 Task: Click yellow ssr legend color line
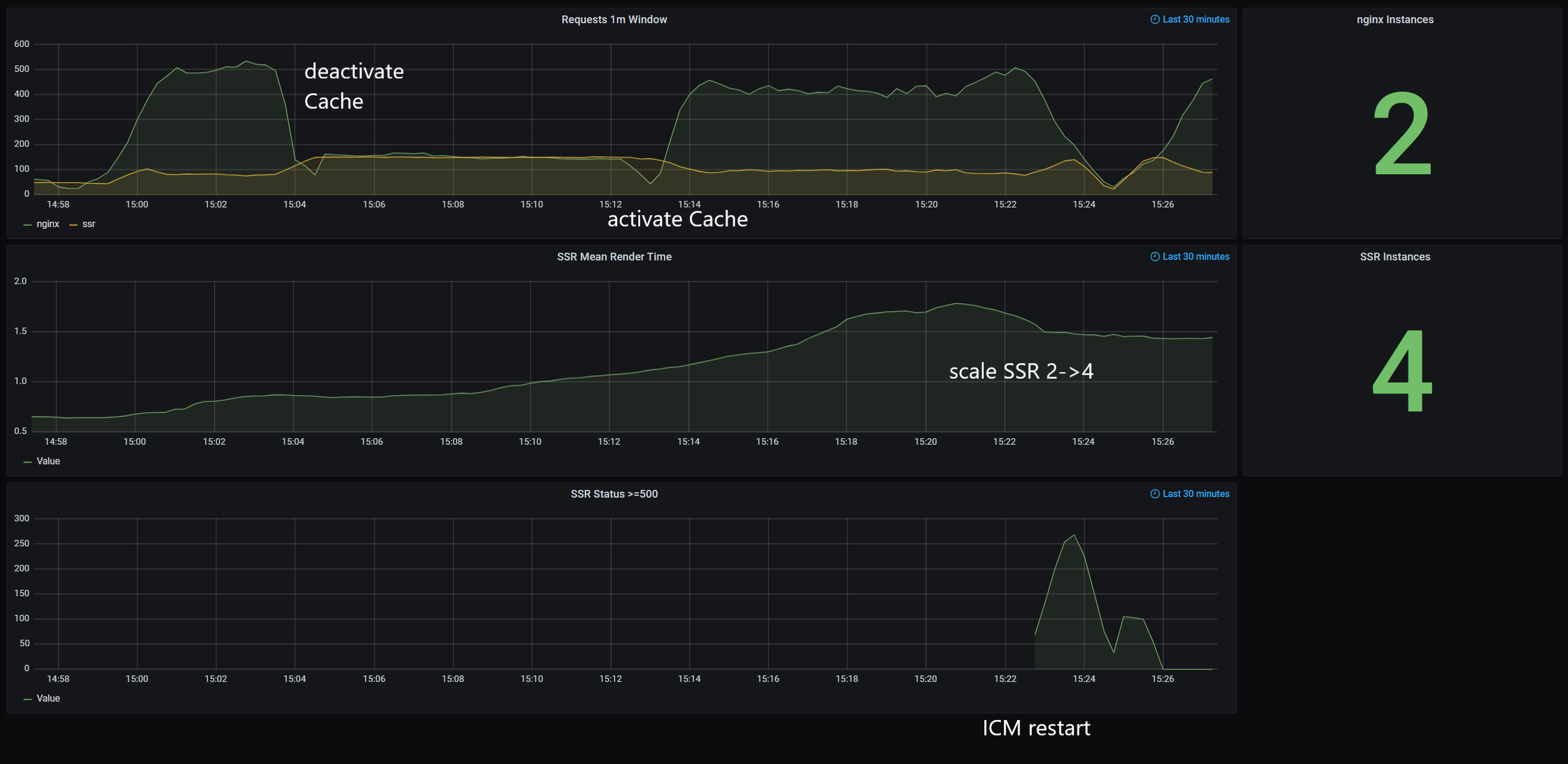[73, 225]
